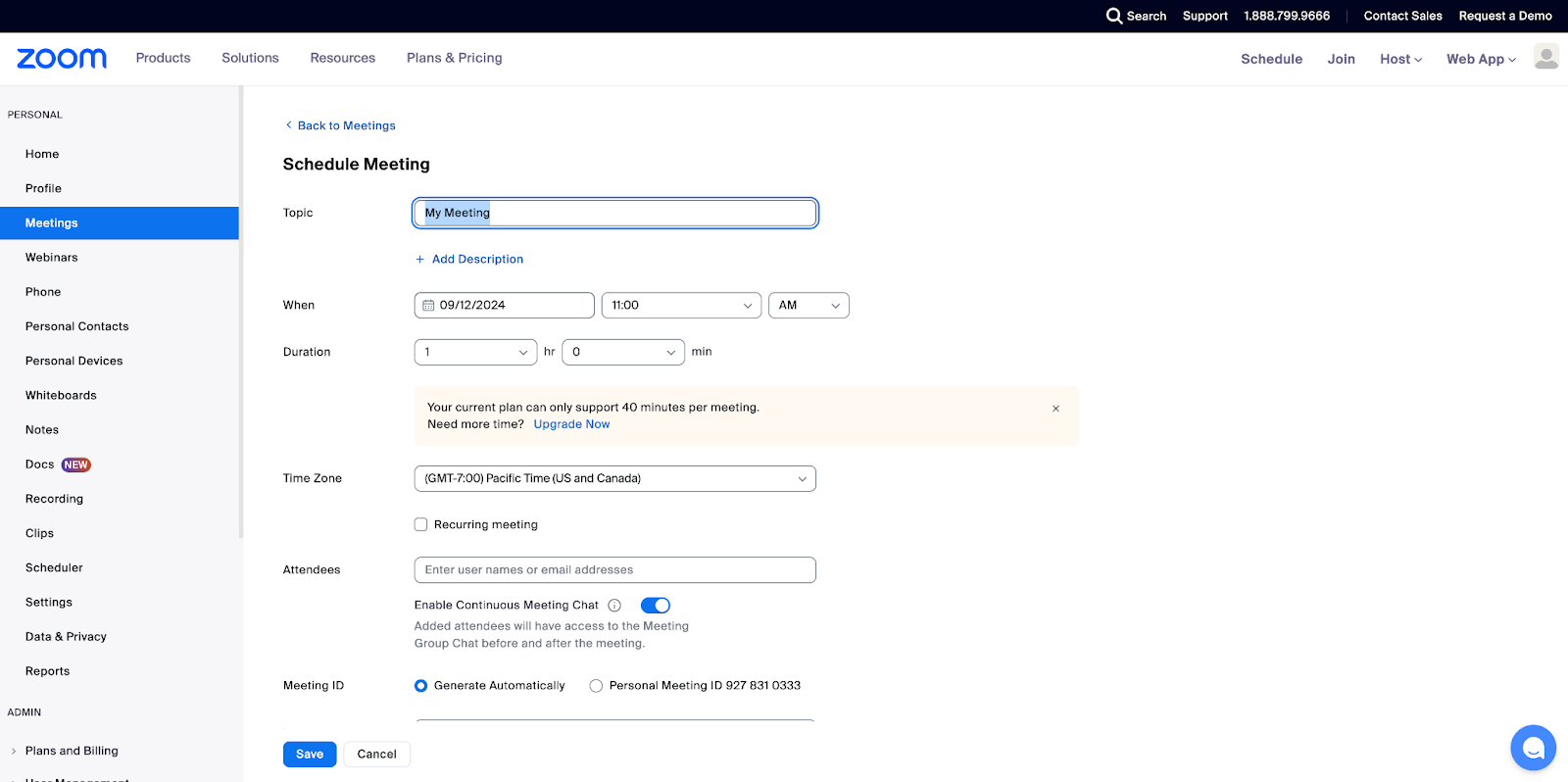Click Contact Sales in top bar
The width and height of the screenshot is (1568, 782).
pyautogui.click(x=1403, y=16)
